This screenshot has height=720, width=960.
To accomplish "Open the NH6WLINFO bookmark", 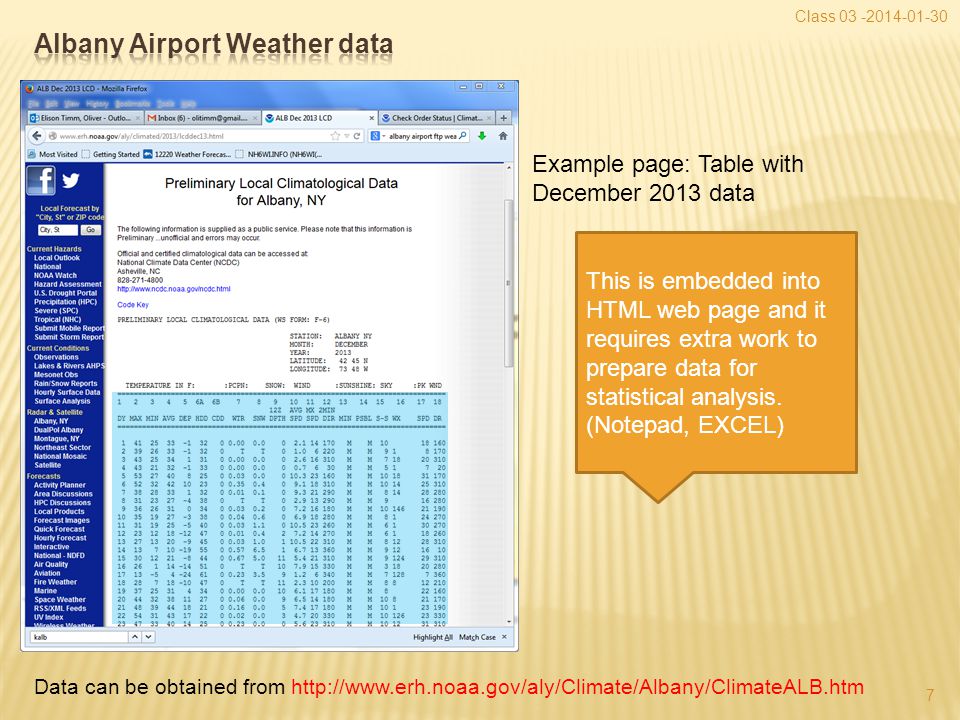I will pos(279,154).
